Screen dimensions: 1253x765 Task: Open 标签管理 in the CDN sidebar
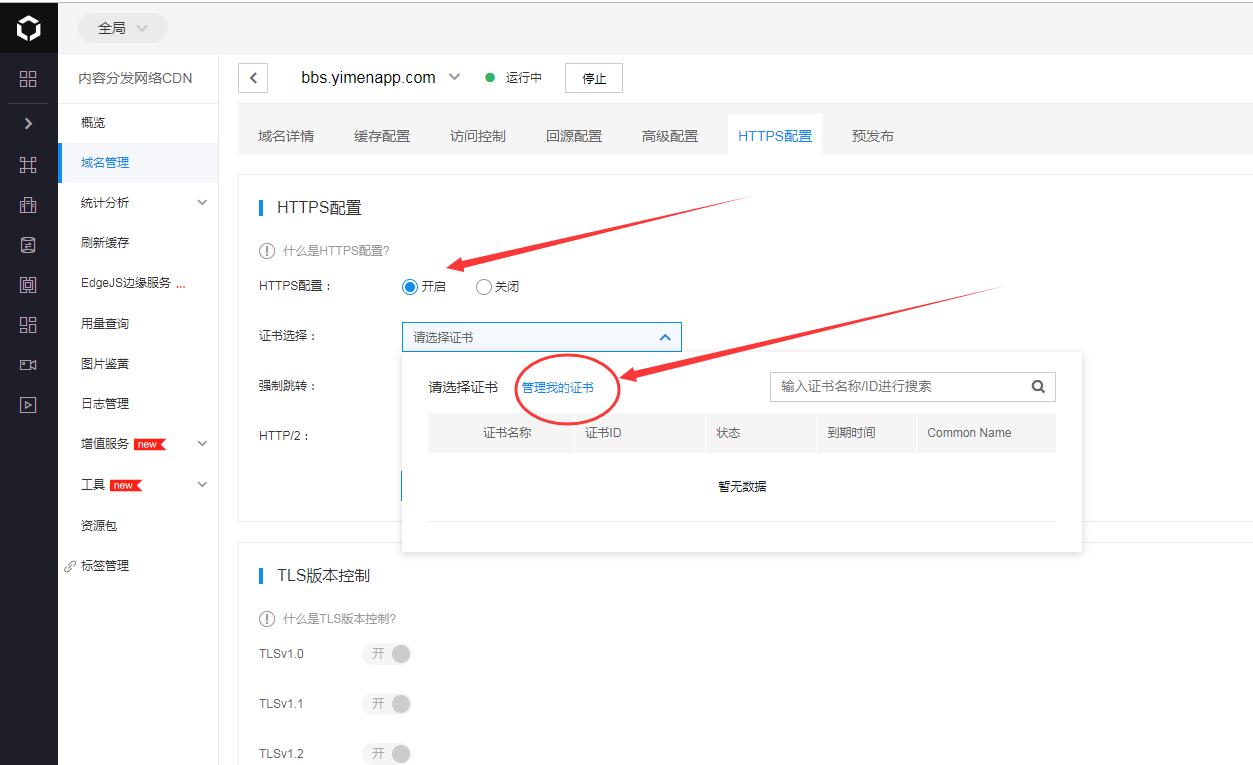[x=105, y=566]
